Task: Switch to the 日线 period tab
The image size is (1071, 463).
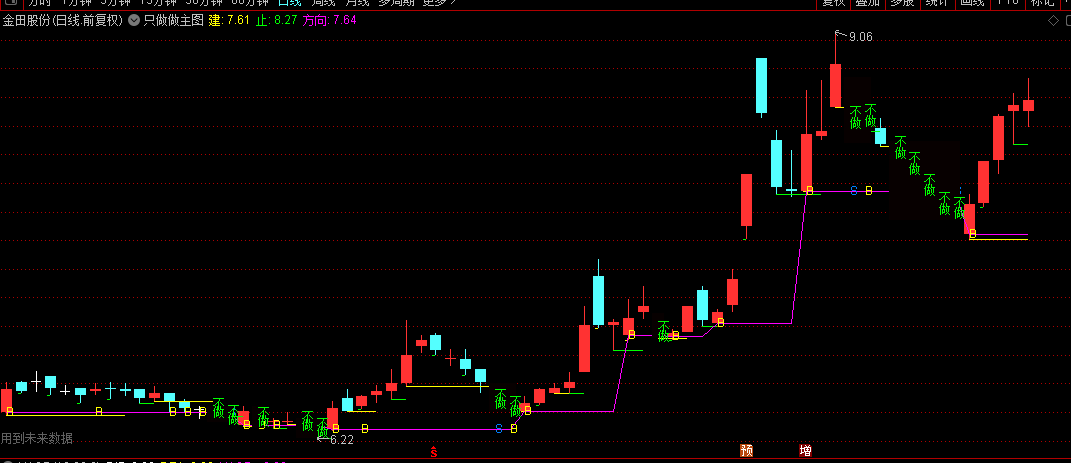Action: [289, 2]
